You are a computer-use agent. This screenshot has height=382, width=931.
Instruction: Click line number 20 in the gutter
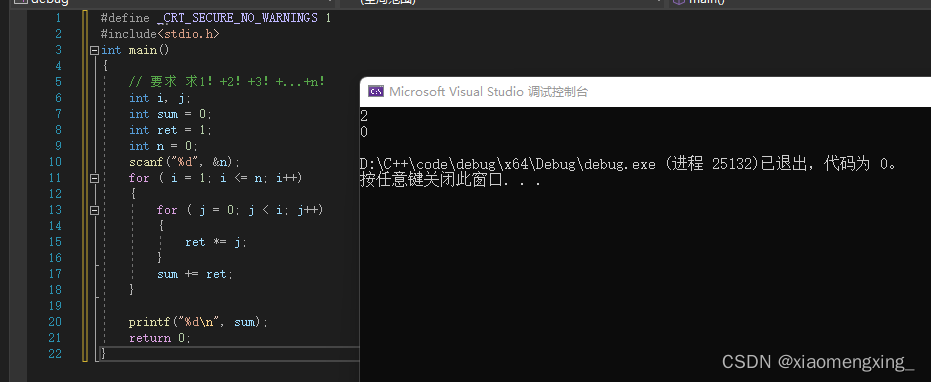(55, 322)
